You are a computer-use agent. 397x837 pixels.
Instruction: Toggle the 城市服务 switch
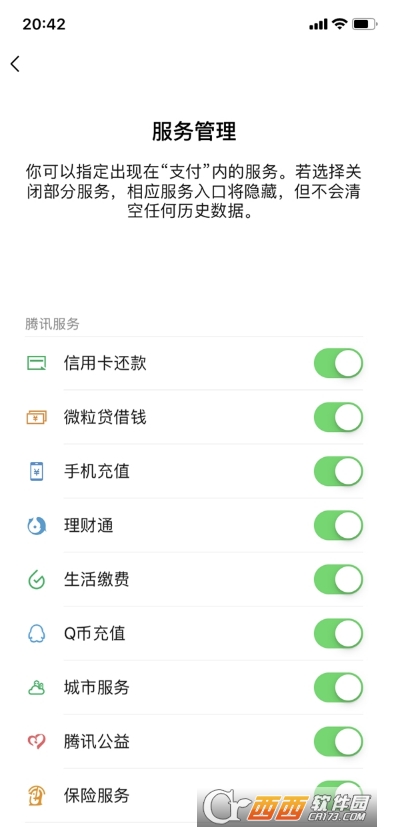338,688
